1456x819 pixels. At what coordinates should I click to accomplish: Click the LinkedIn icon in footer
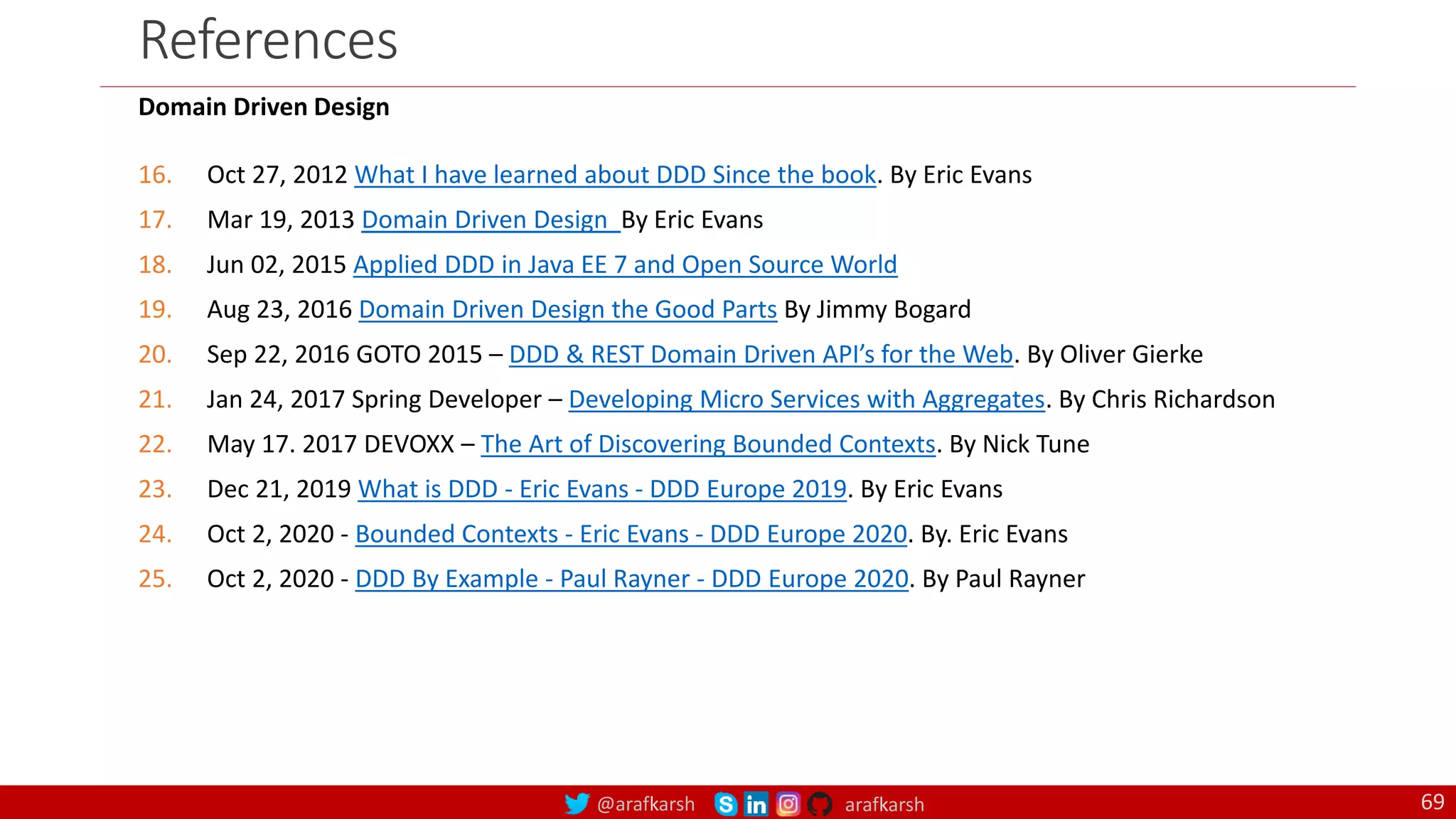[756, 804]
